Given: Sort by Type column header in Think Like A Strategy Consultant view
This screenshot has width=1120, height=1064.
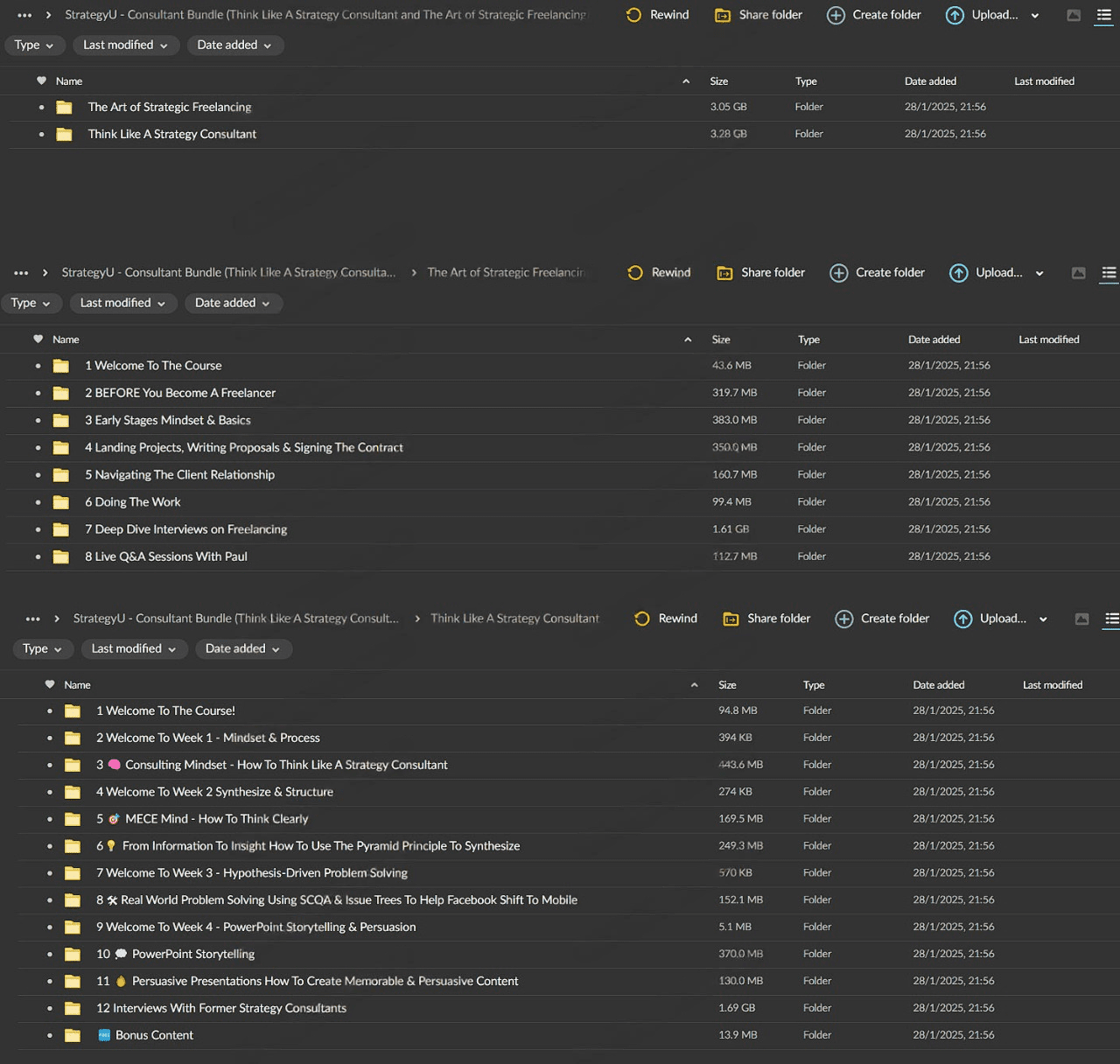Looking at the screenshot, I should (x=814, y=685).
